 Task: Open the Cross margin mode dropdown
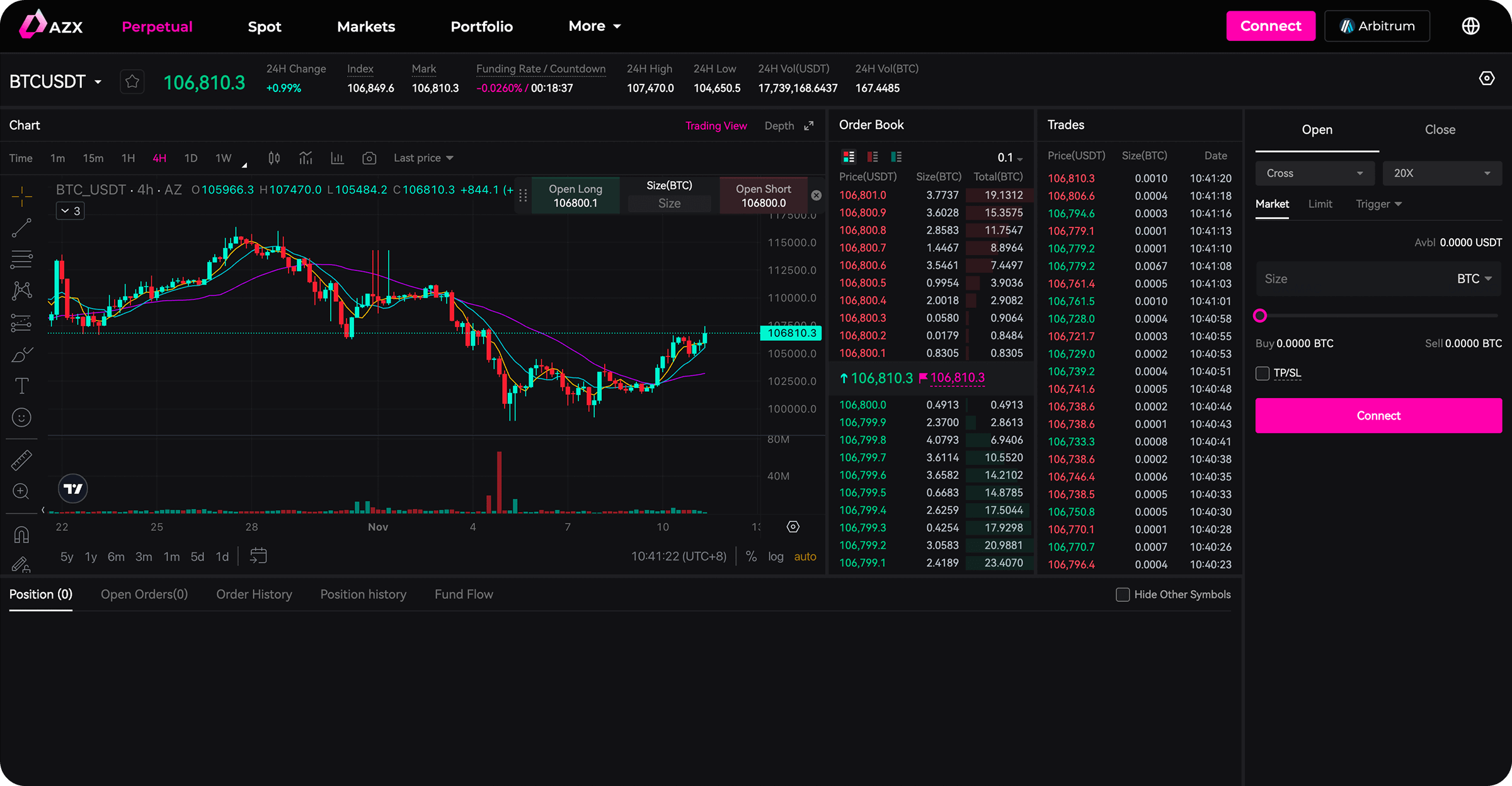[1314, 173]
